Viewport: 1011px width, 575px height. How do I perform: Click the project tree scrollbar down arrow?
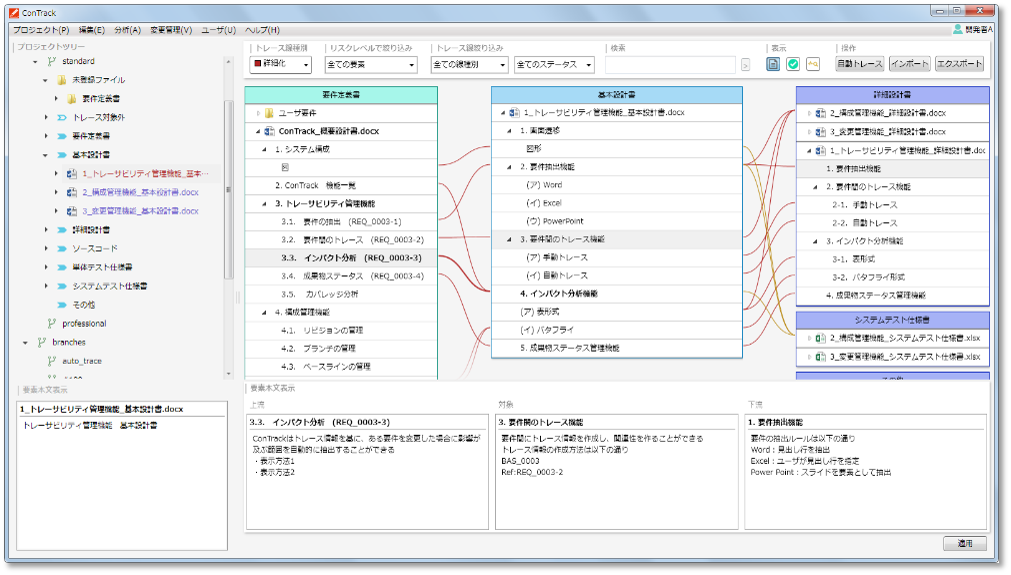click(x=228, y=374)
